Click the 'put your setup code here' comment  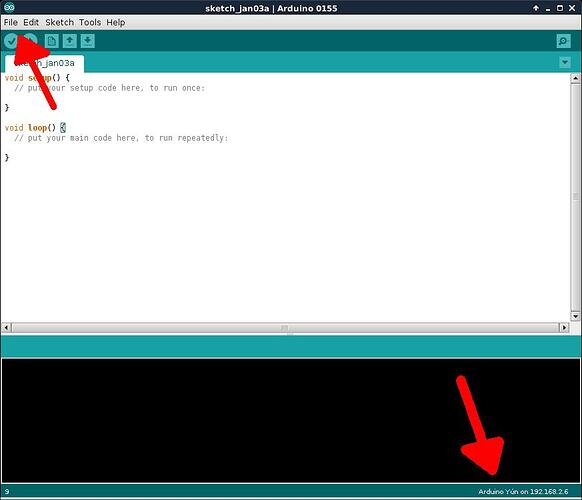pos(109,88)
